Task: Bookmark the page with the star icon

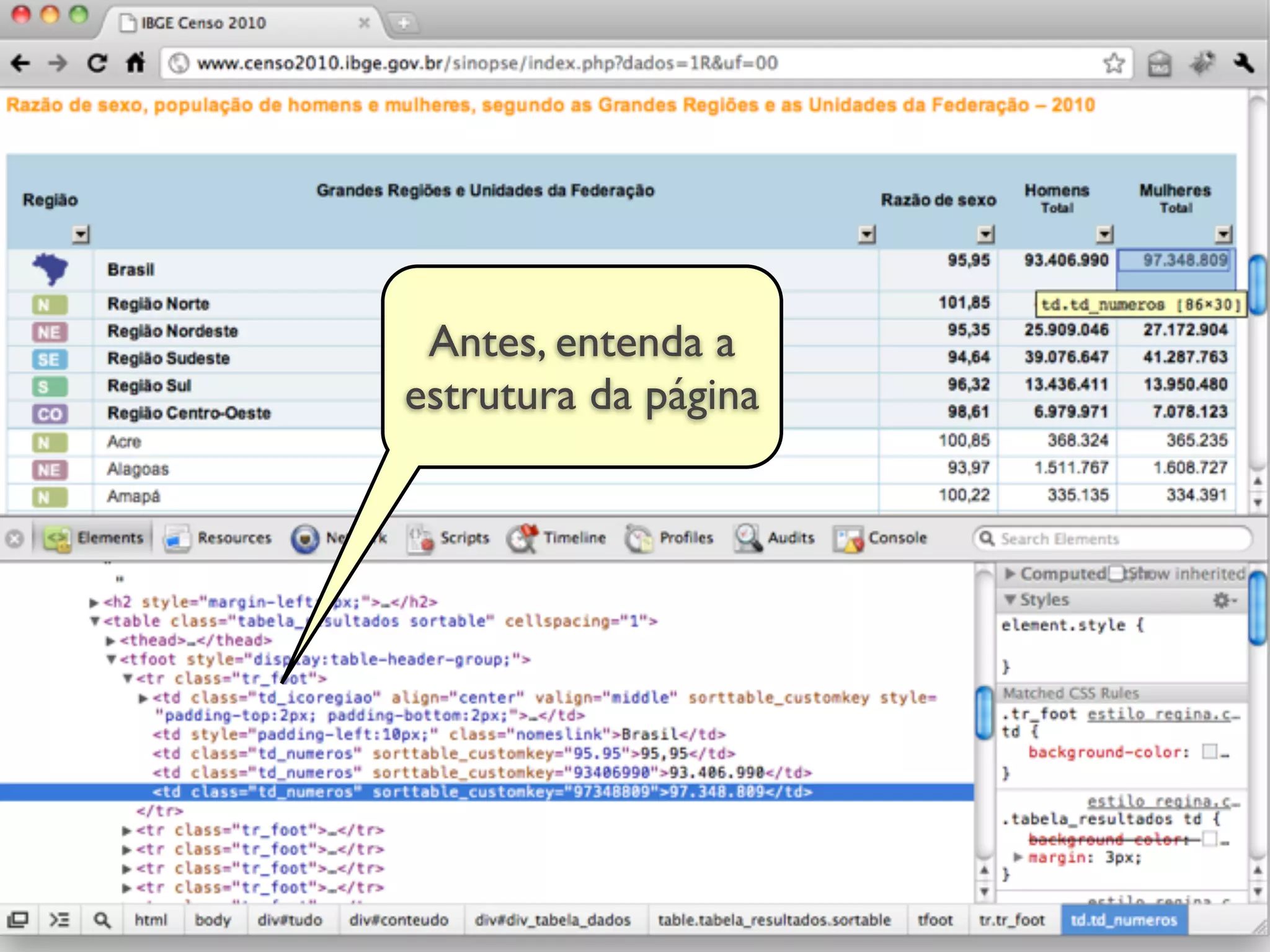Action: (x=1114, y=63)
